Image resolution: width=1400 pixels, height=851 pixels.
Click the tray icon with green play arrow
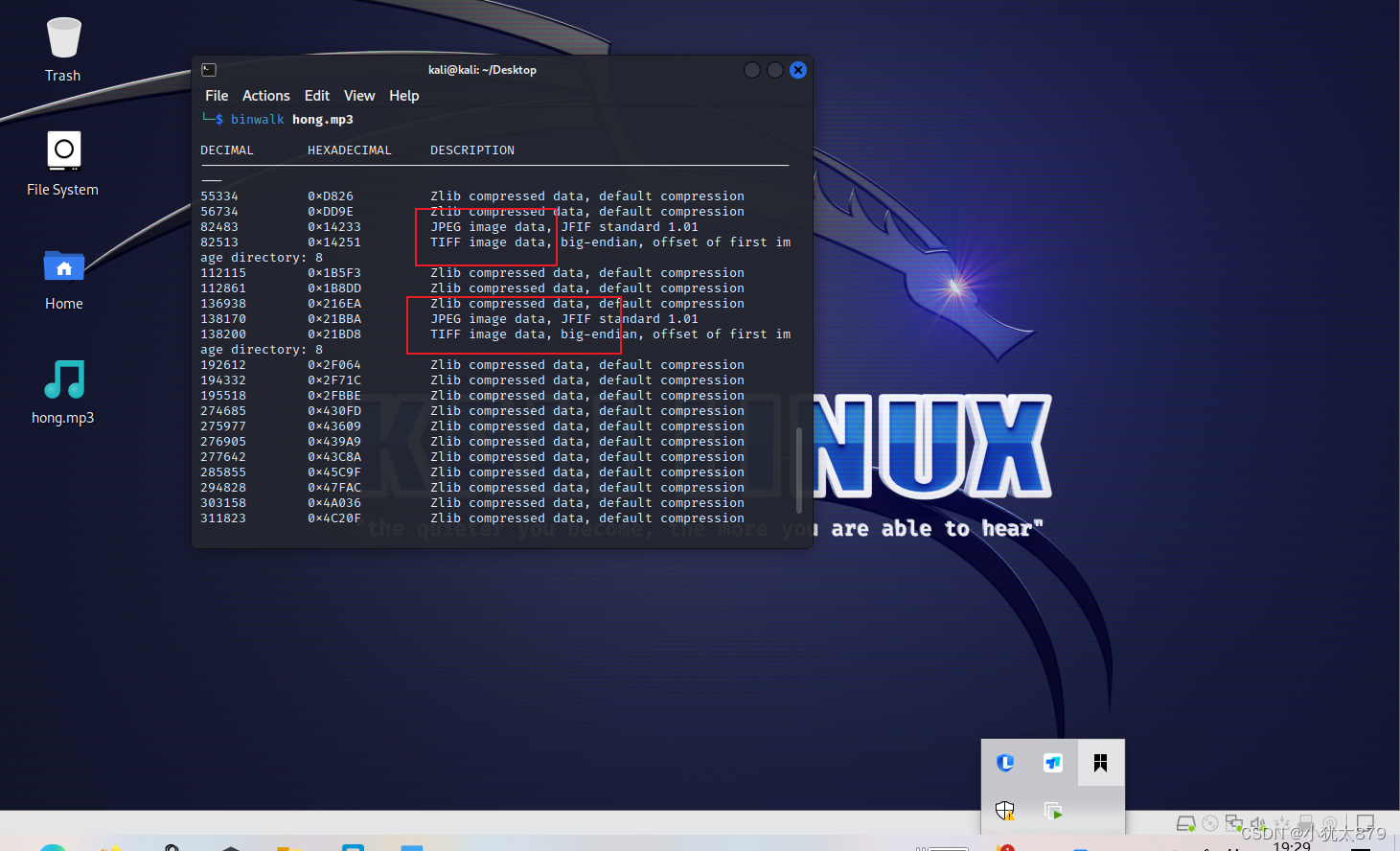click(1053, 811)
